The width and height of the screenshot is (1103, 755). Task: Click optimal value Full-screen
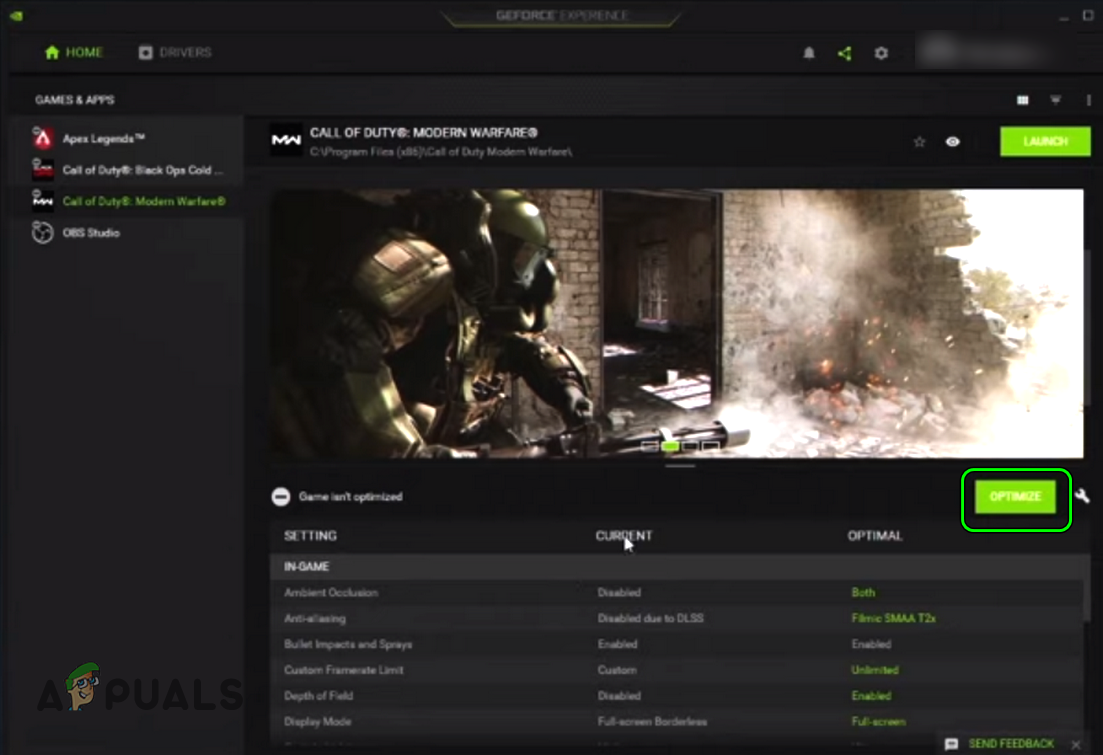point(878,721)
